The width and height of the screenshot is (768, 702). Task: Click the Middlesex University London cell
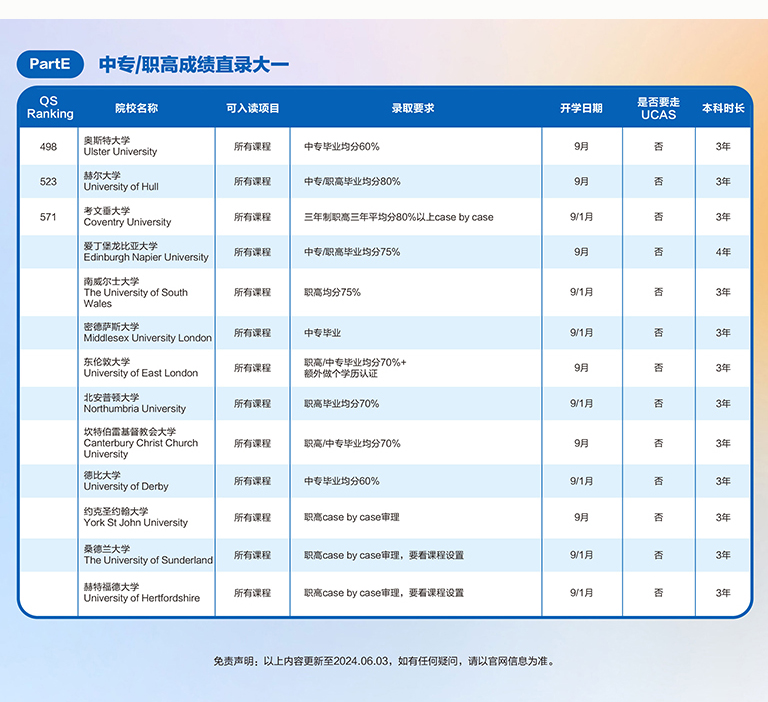[146, 333]
